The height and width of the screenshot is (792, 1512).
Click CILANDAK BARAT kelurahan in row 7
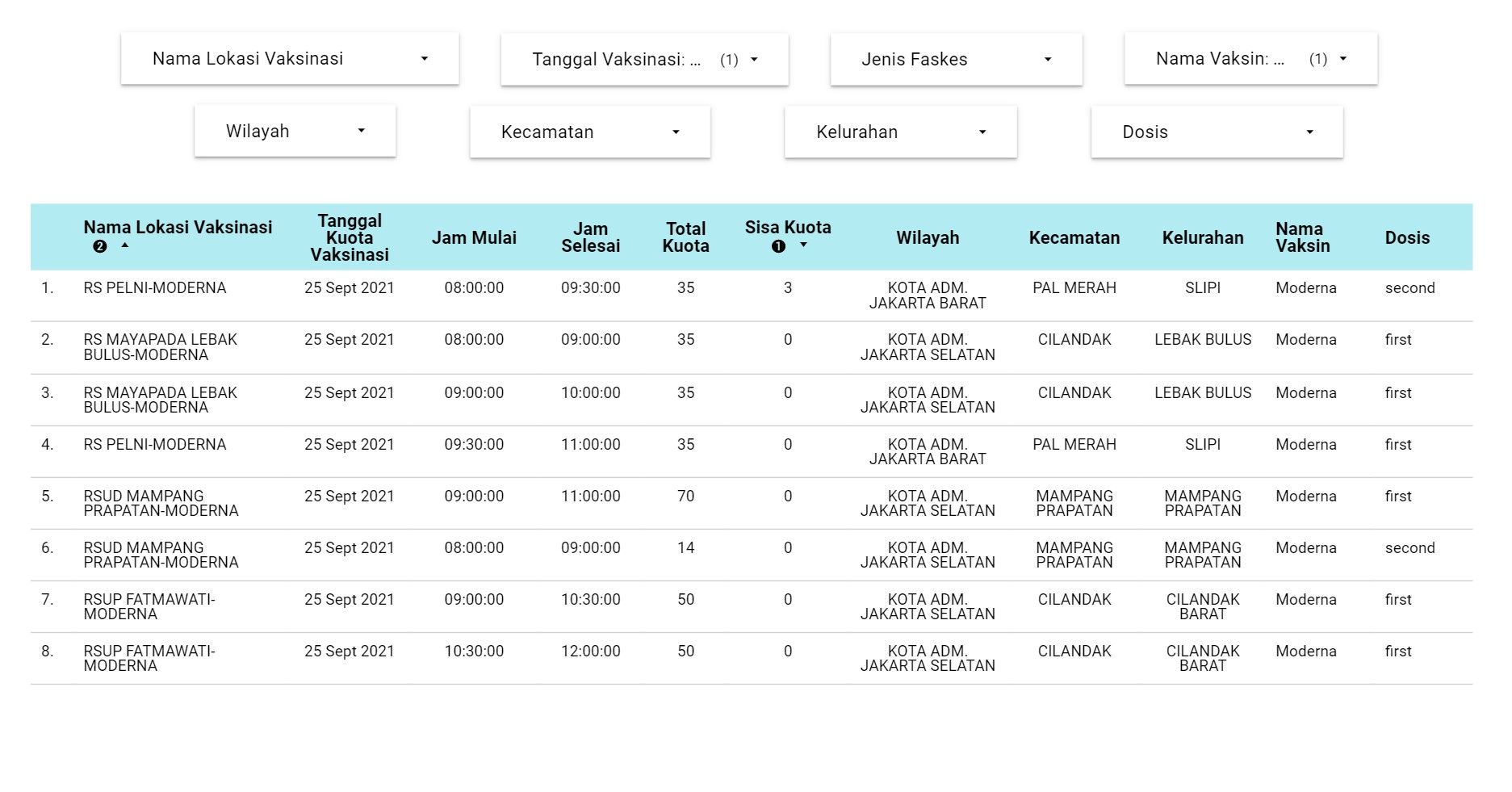1203,606
